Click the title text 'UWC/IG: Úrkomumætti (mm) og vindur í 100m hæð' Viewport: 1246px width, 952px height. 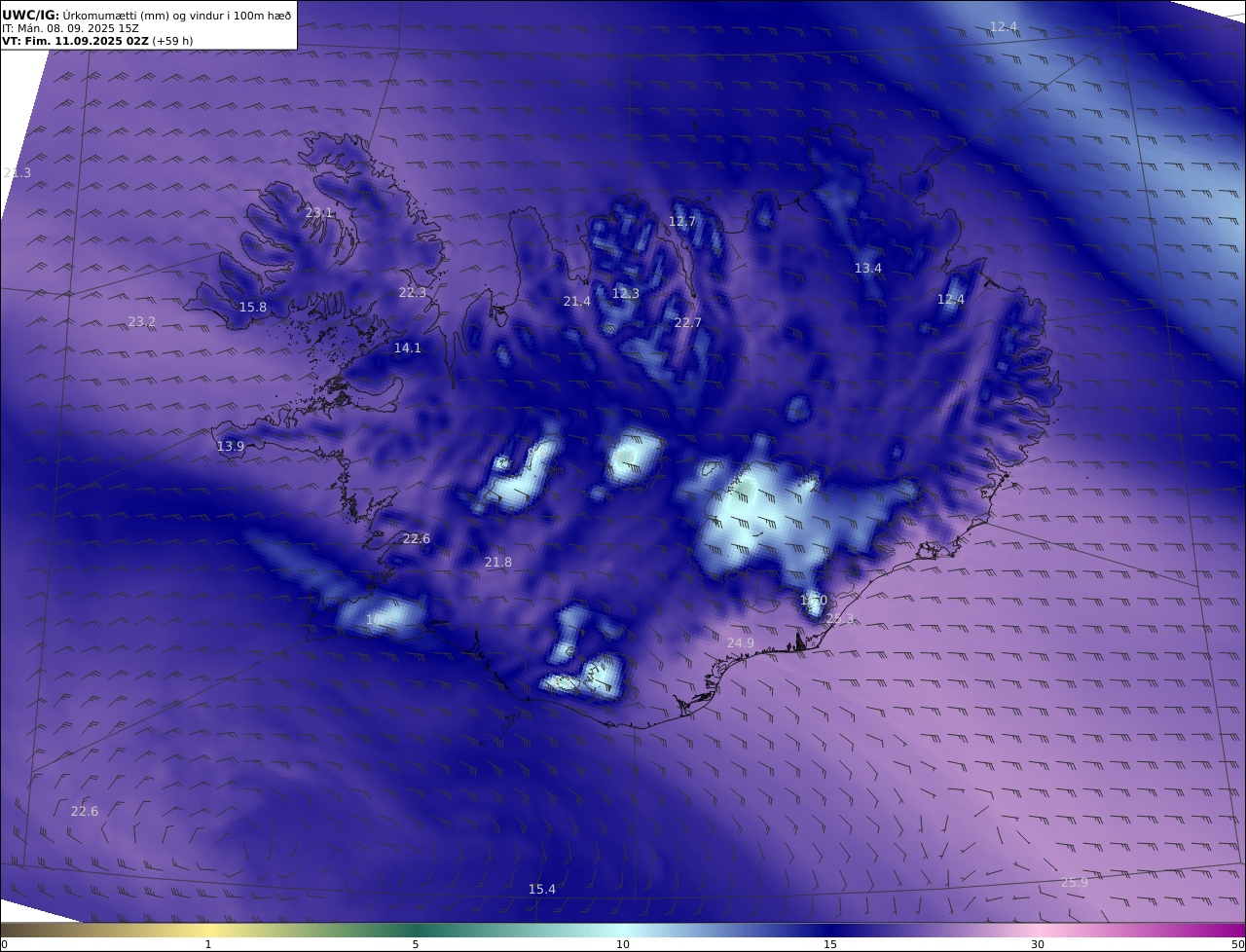click(x=146, y=16)
